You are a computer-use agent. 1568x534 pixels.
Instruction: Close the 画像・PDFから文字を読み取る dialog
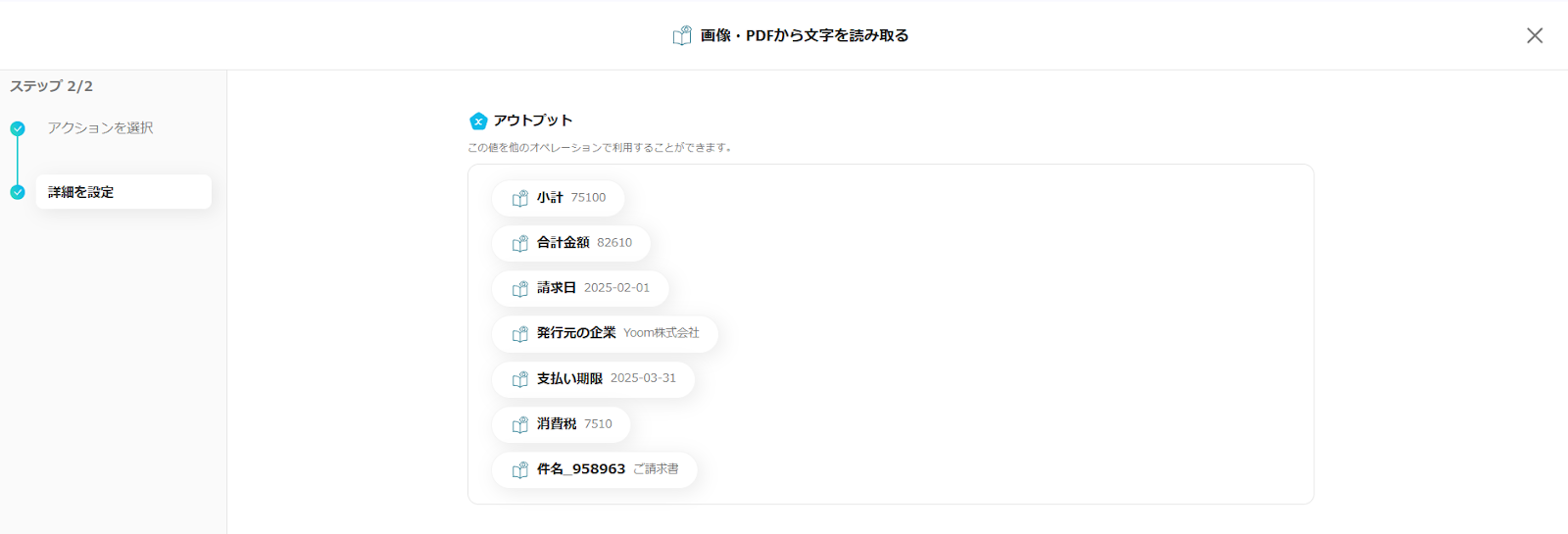coord(1535,35)
